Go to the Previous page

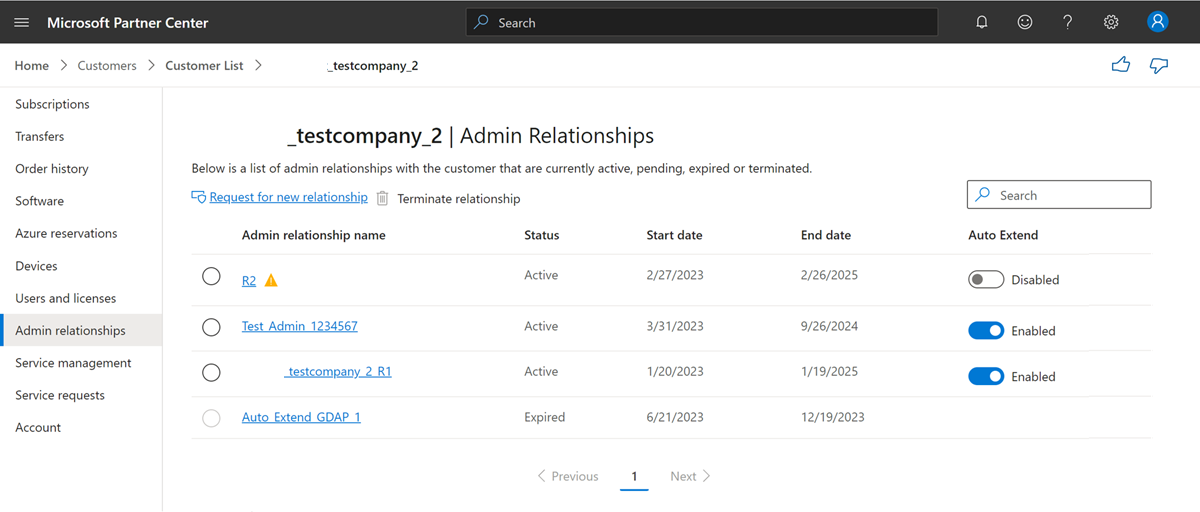click(x=568, y=476)
